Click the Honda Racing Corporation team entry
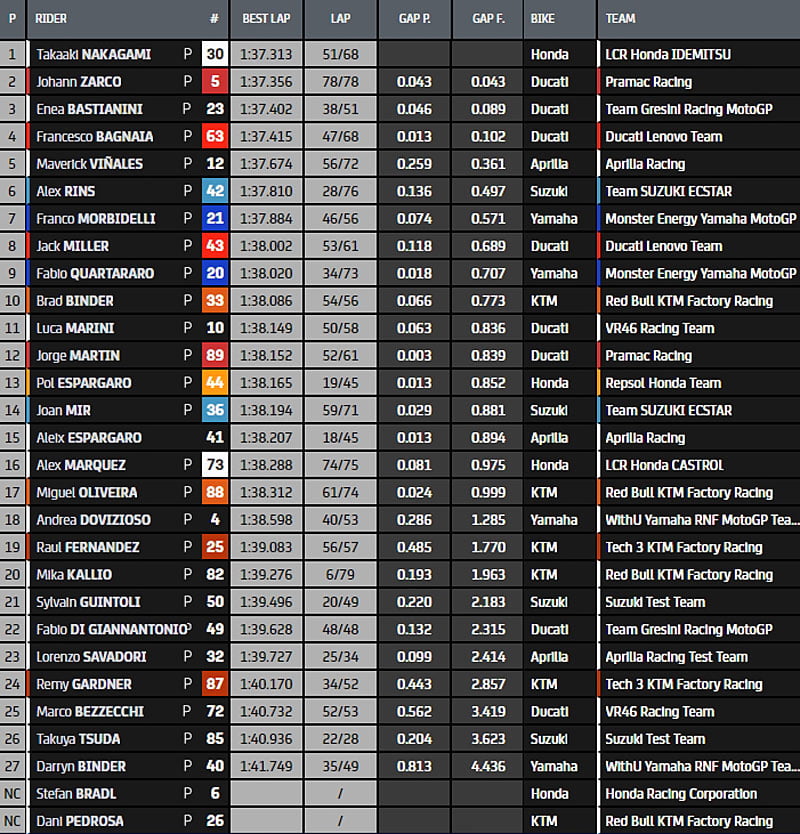 pyautogui.click(x=681, y=794)
